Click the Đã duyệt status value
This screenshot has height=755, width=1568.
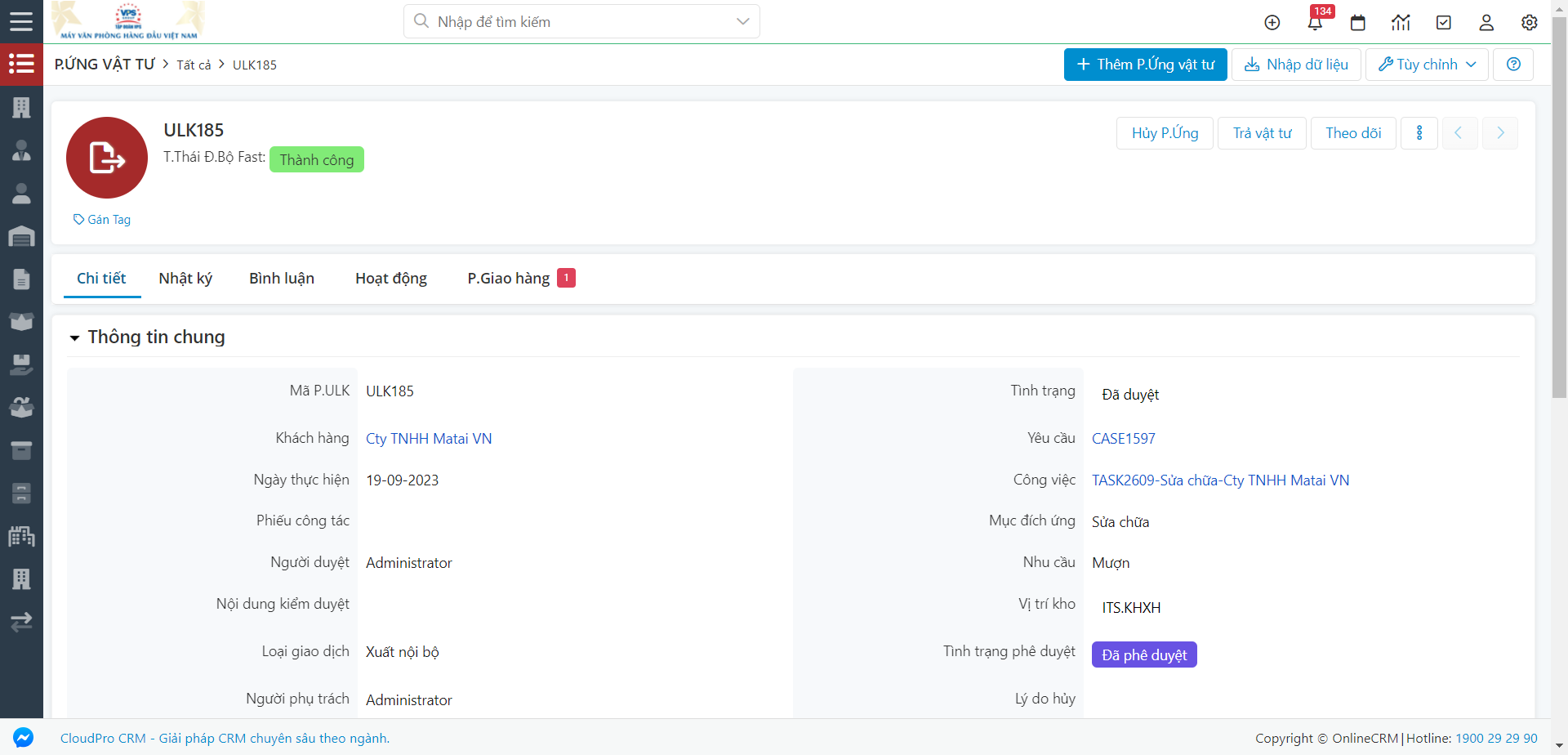click(1130, 395)
